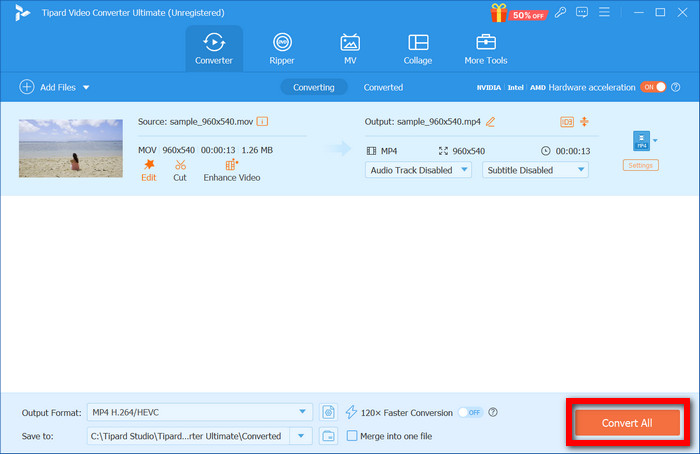Toggle Hardware acceleration switch
This screenshot has width=700, height=454.
(x=653, y=87)
